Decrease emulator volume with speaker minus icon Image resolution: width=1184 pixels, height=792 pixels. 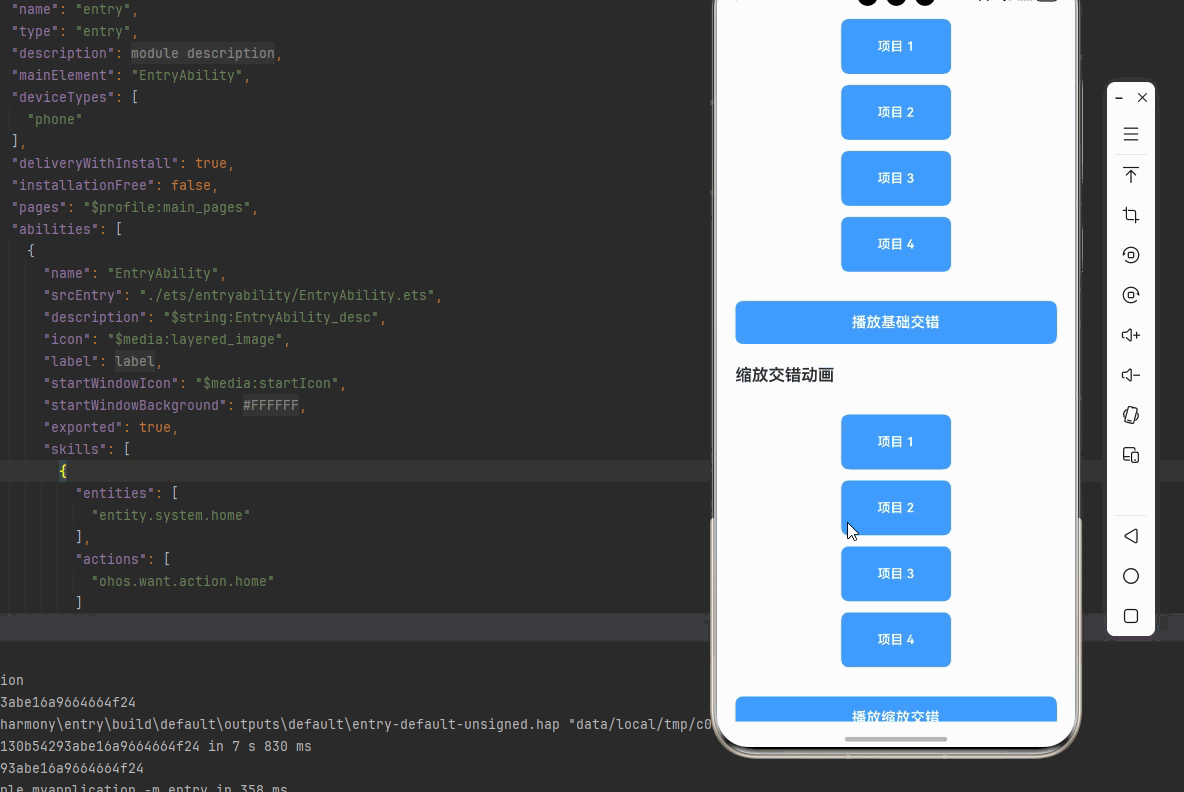[x=1130, y=375]
